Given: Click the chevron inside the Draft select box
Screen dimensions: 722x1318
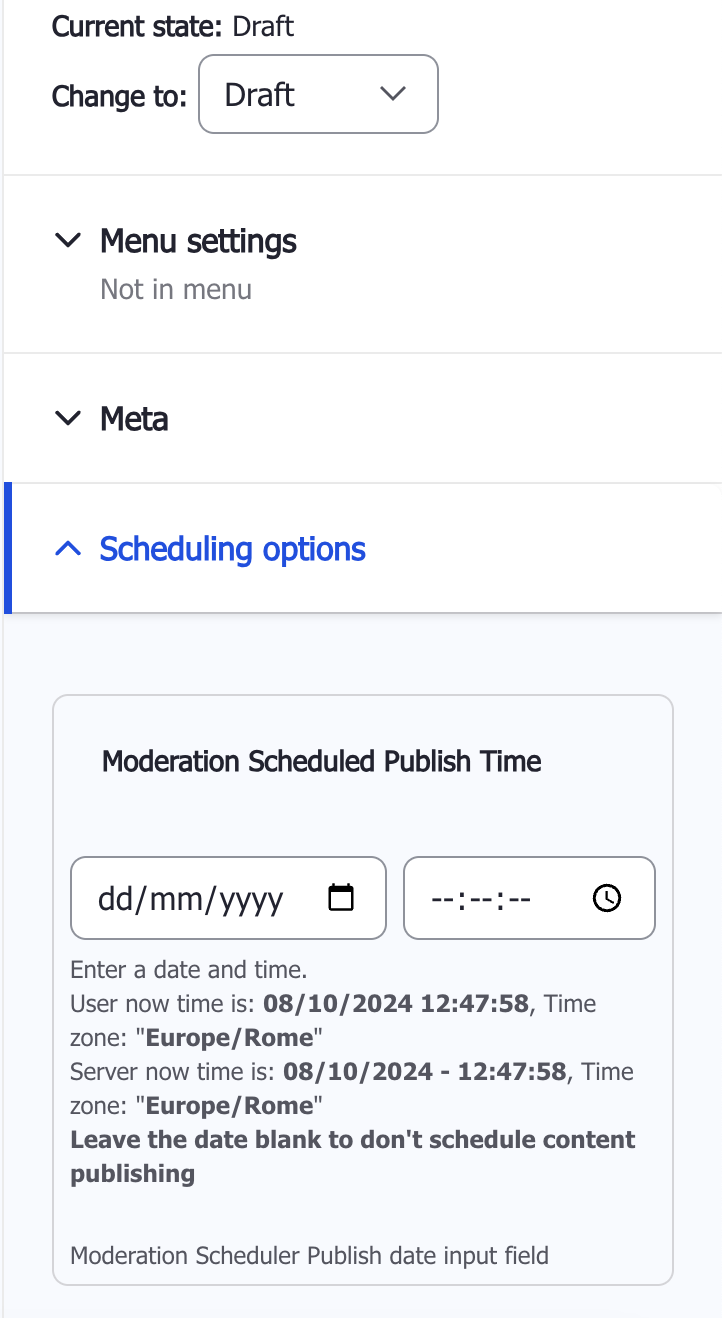Looking at the screenshot, I should click(x=393, y=94).
